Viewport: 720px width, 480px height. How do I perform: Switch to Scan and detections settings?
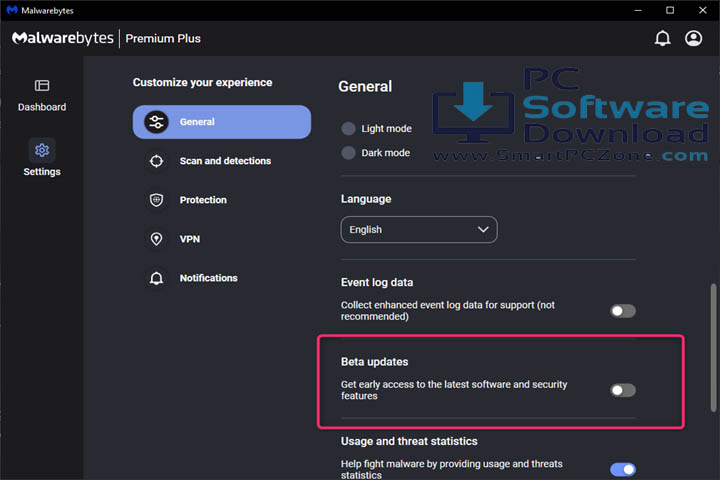pos(225,161)
